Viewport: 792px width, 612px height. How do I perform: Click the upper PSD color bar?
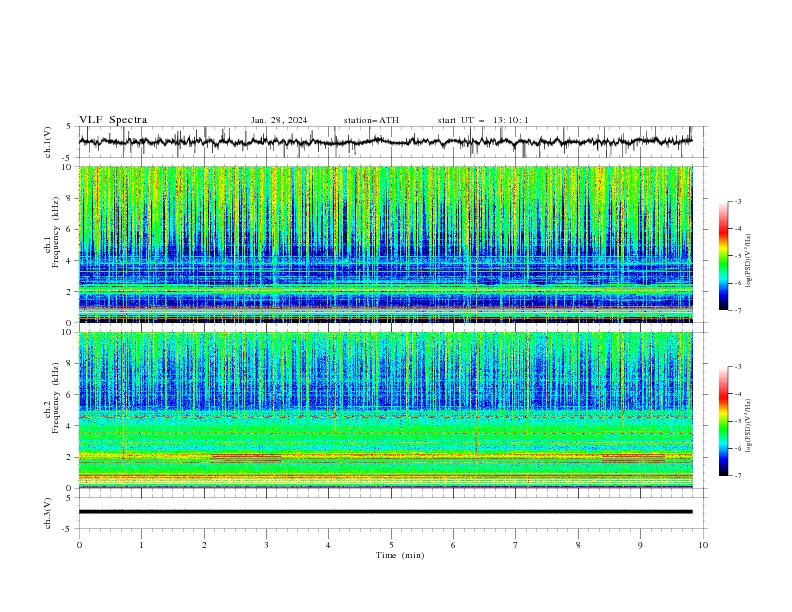(723, 256)
